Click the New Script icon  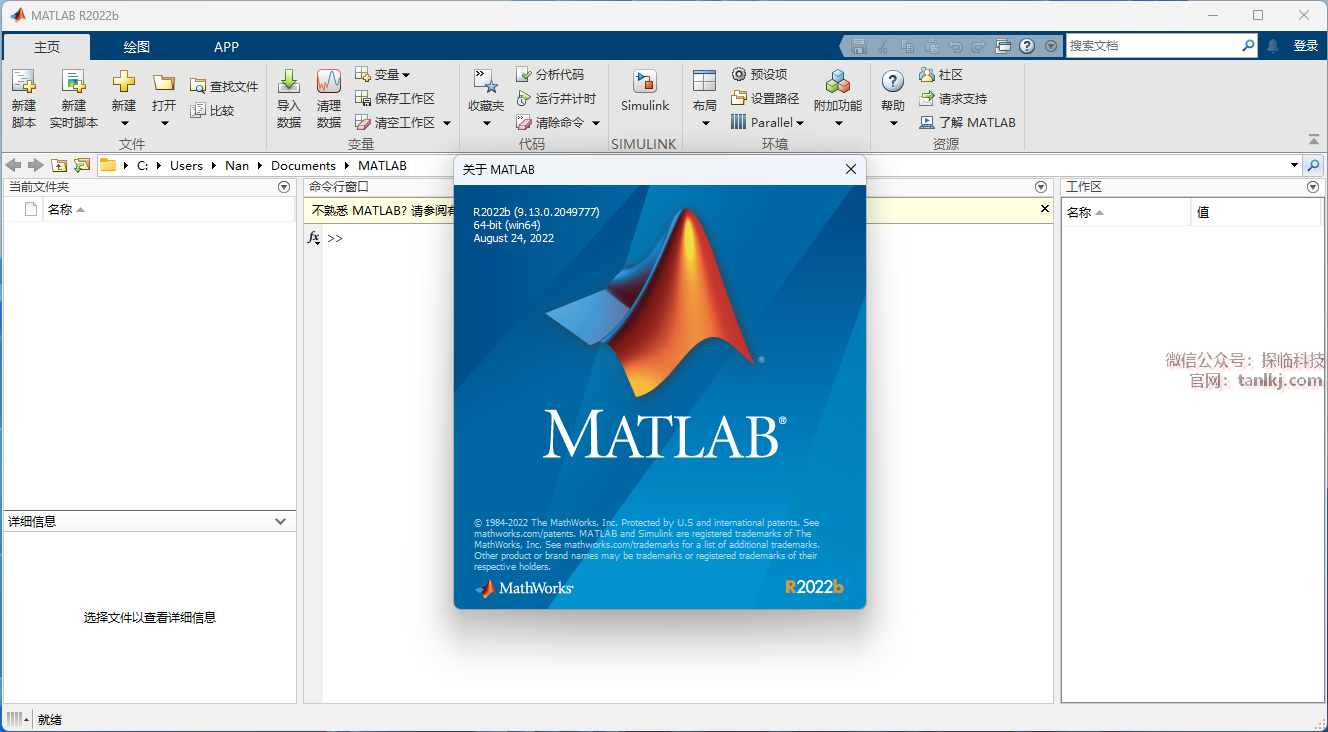tap(23, 82)
